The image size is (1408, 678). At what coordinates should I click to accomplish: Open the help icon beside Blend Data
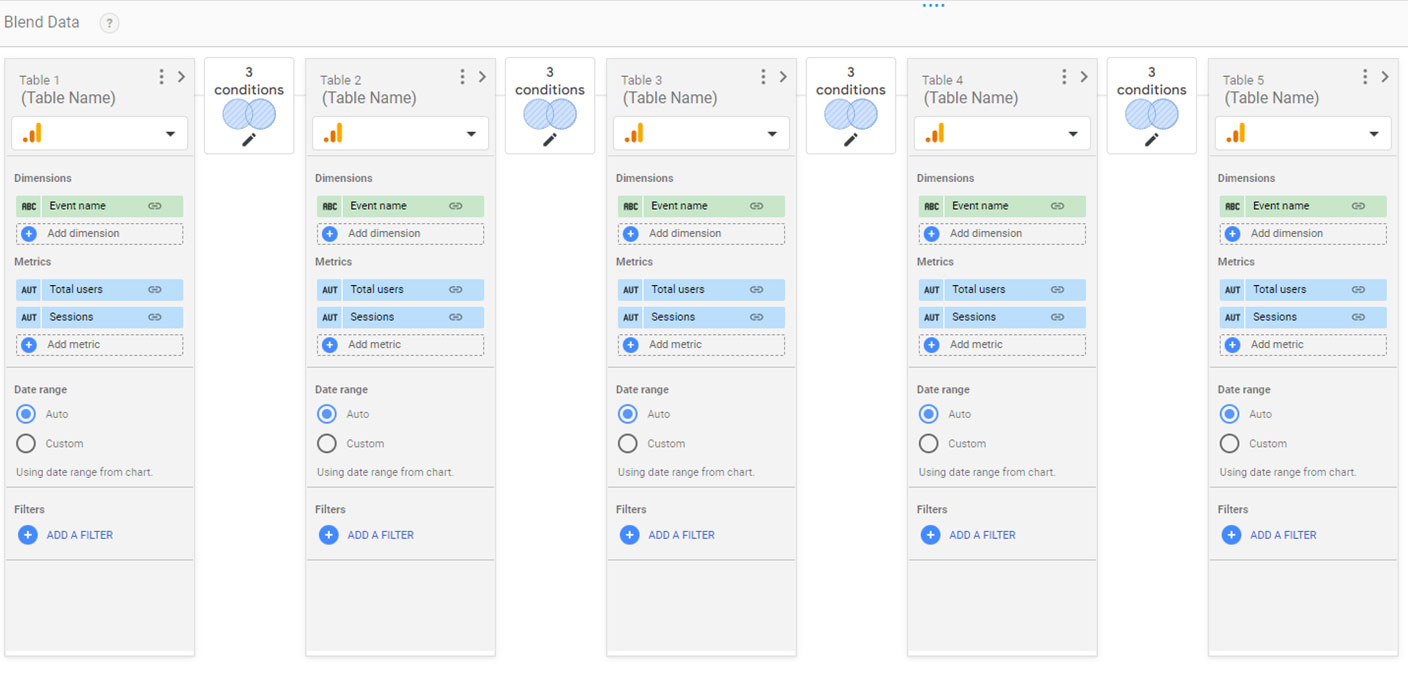coord(109,23)
